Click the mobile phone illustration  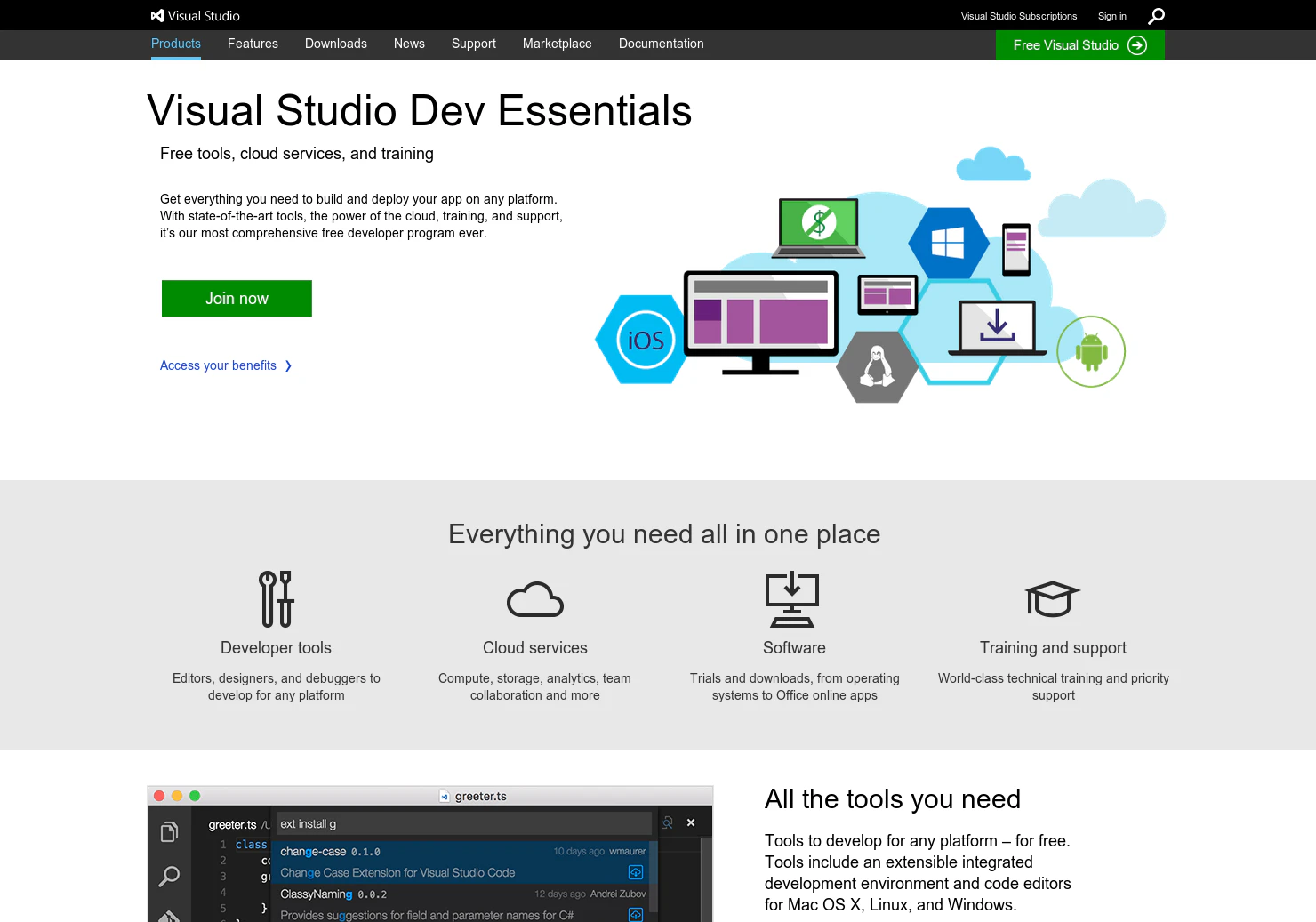[x=1016, y=249]
